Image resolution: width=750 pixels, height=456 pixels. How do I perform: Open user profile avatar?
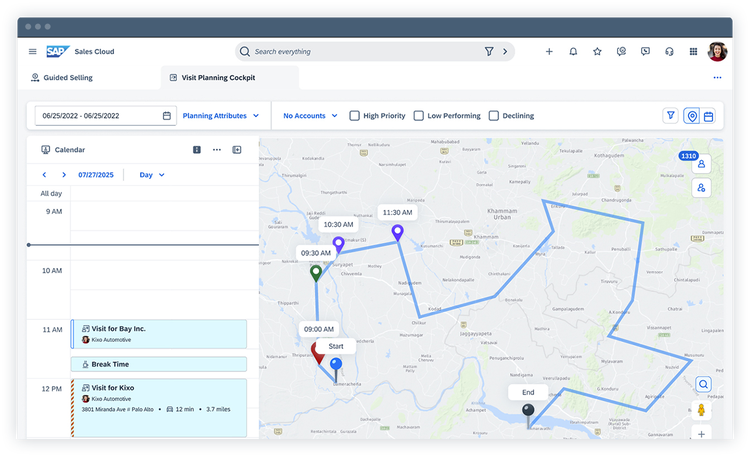717,51
